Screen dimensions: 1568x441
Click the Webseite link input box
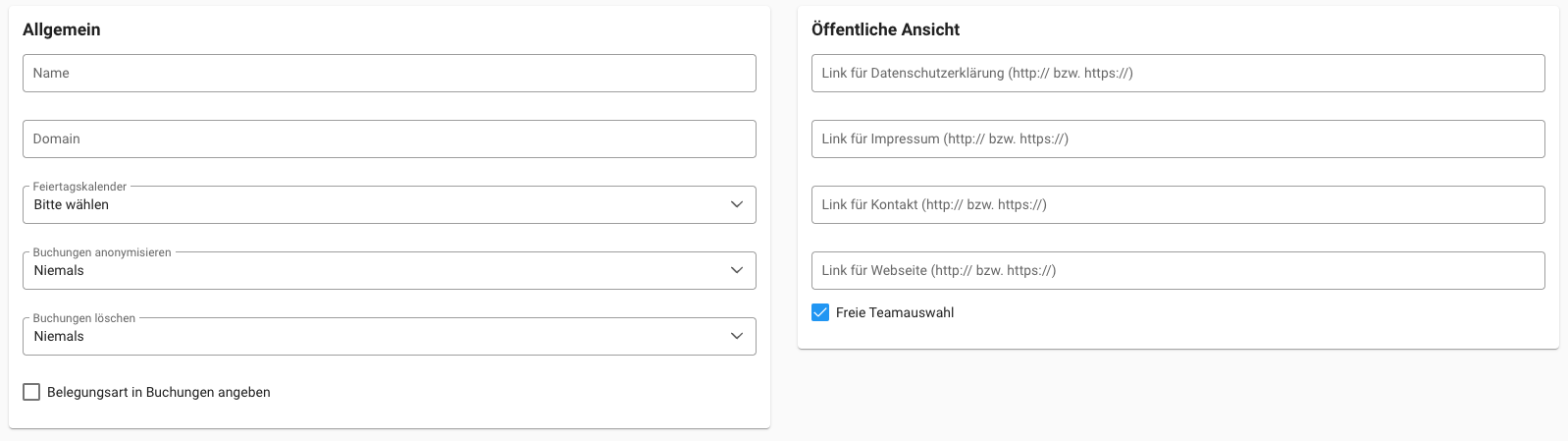[x=1177, y=270]
